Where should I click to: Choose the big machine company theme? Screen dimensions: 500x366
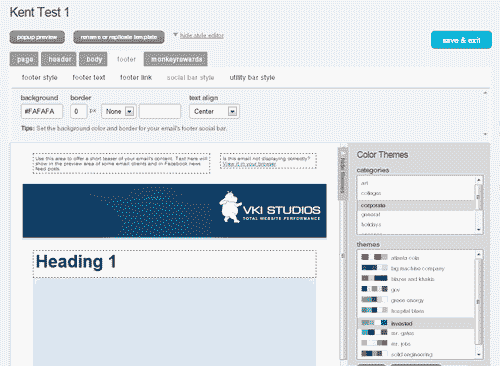click(x=417, y=268)
